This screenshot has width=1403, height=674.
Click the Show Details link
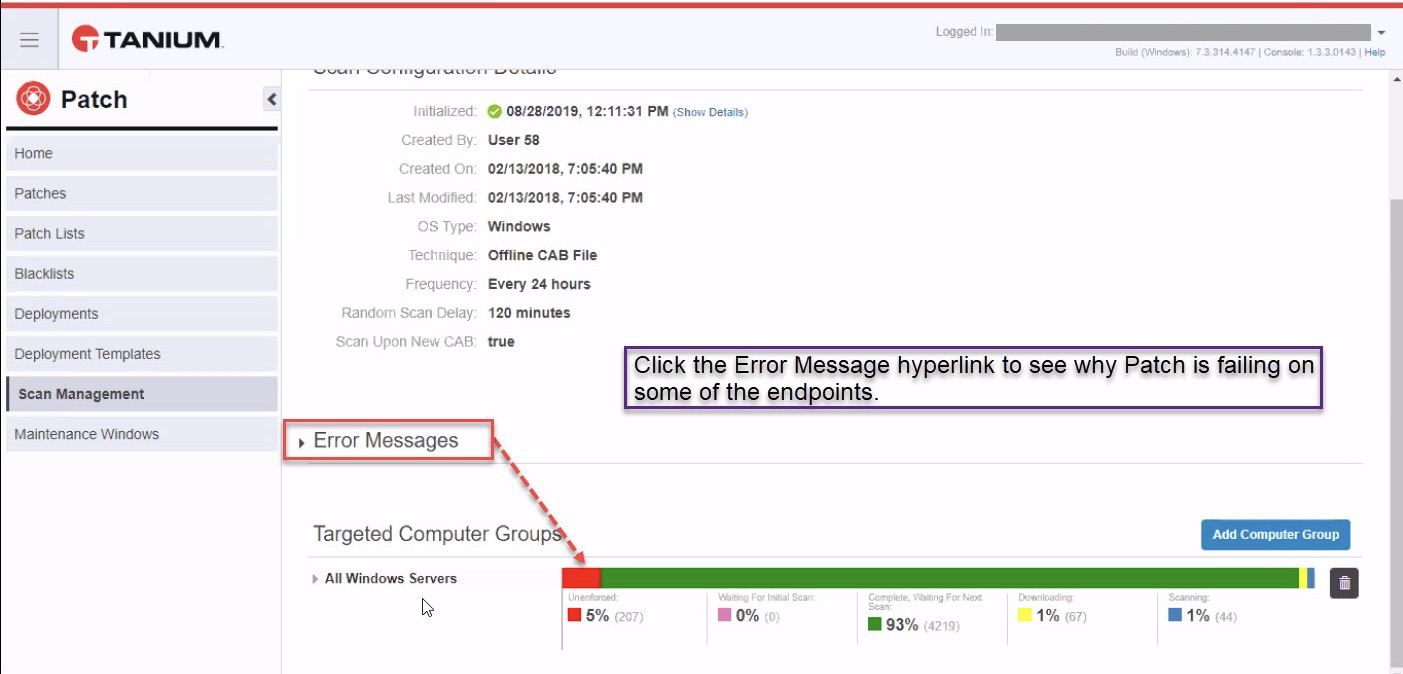(x=710, y=112)
